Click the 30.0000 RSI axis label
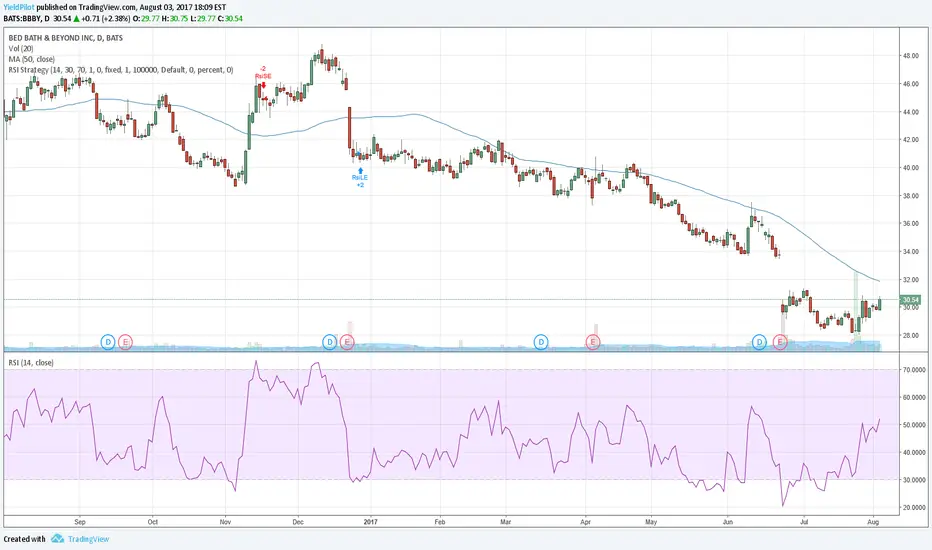This screenshot has width=932, height=550. pos(914,480)
